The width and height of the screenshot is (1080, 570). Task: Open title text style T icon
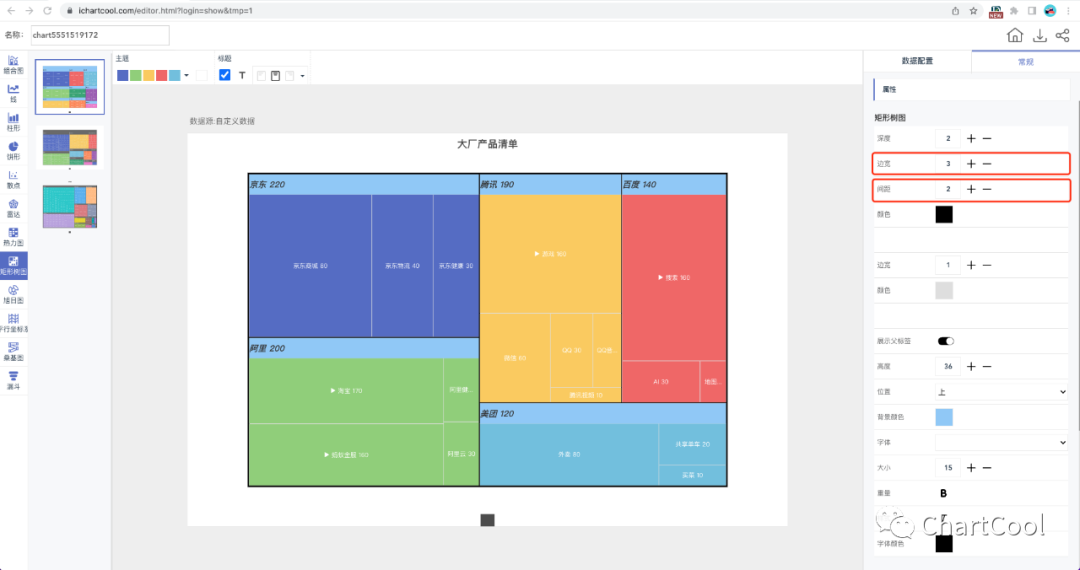pos(242,76)
